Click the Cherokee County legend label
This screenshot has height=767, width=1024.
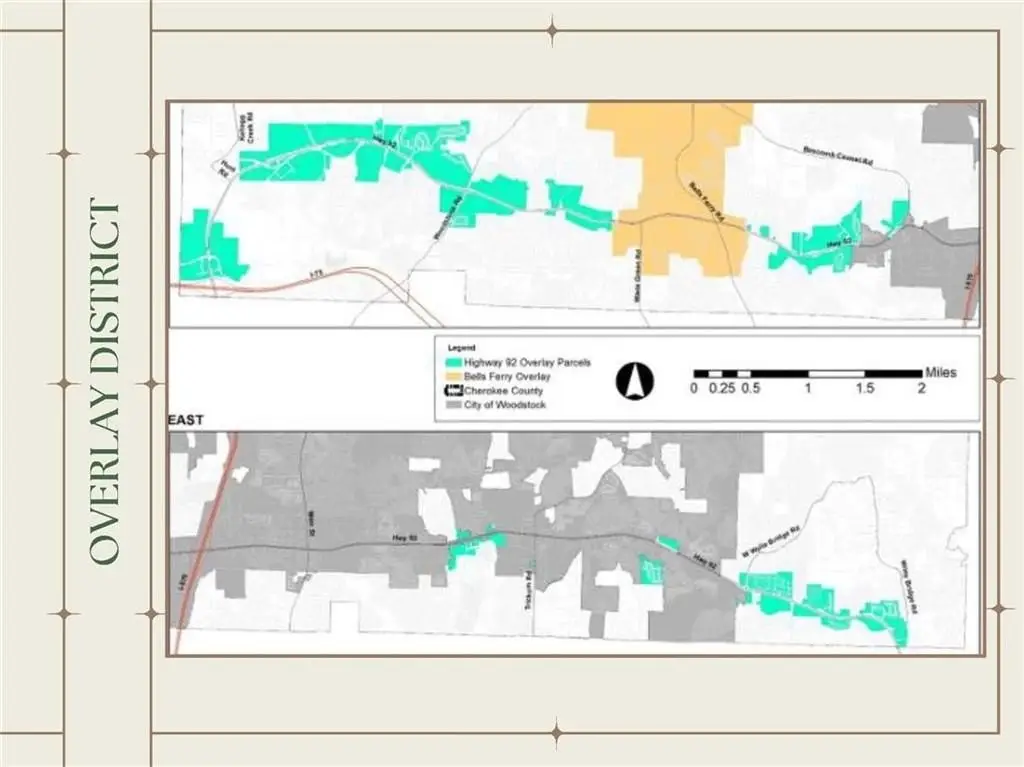pyautogui.click(x=502, y=390)
